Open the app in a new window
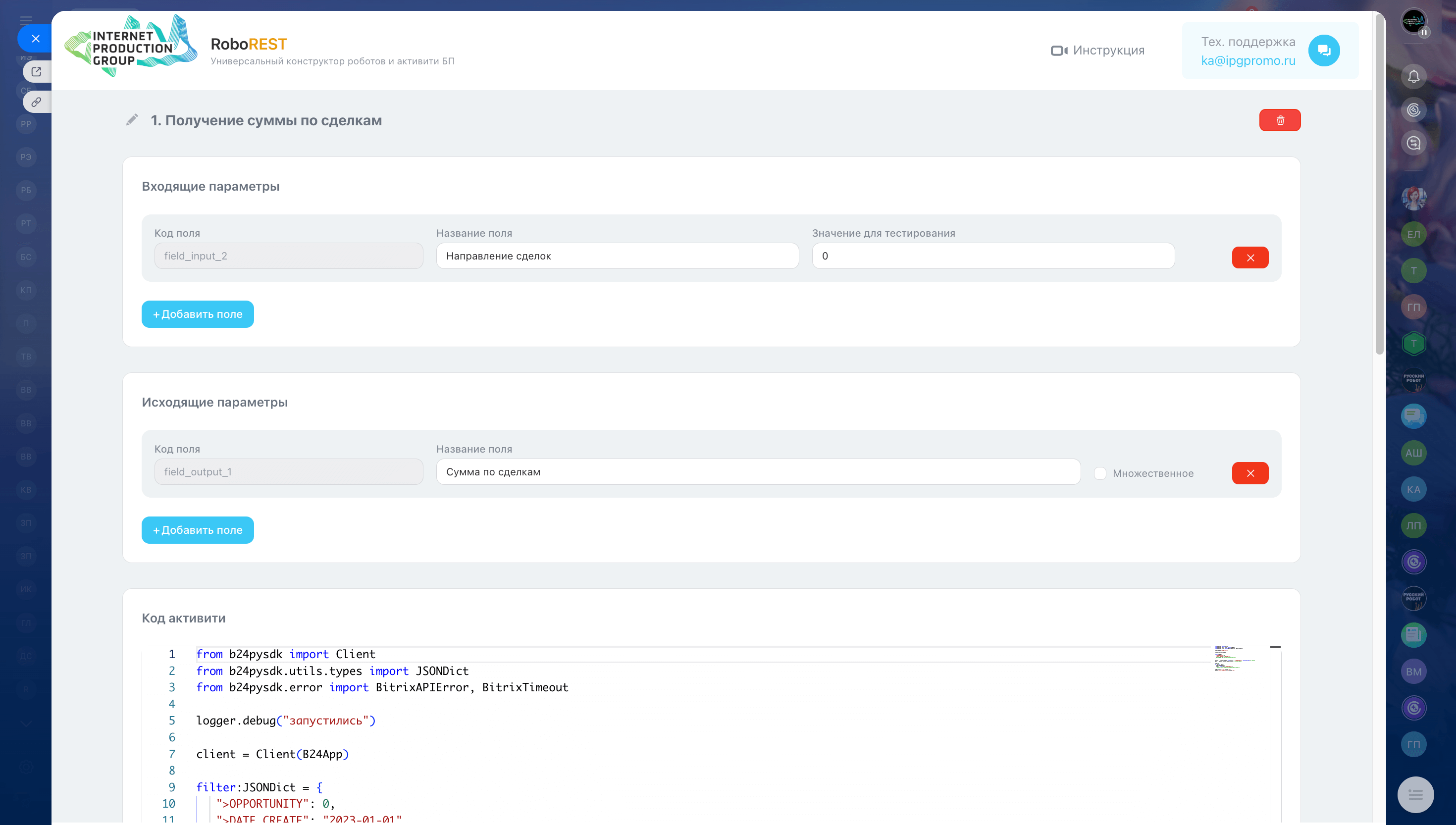 pyautogui.click(x=37, y=72)
